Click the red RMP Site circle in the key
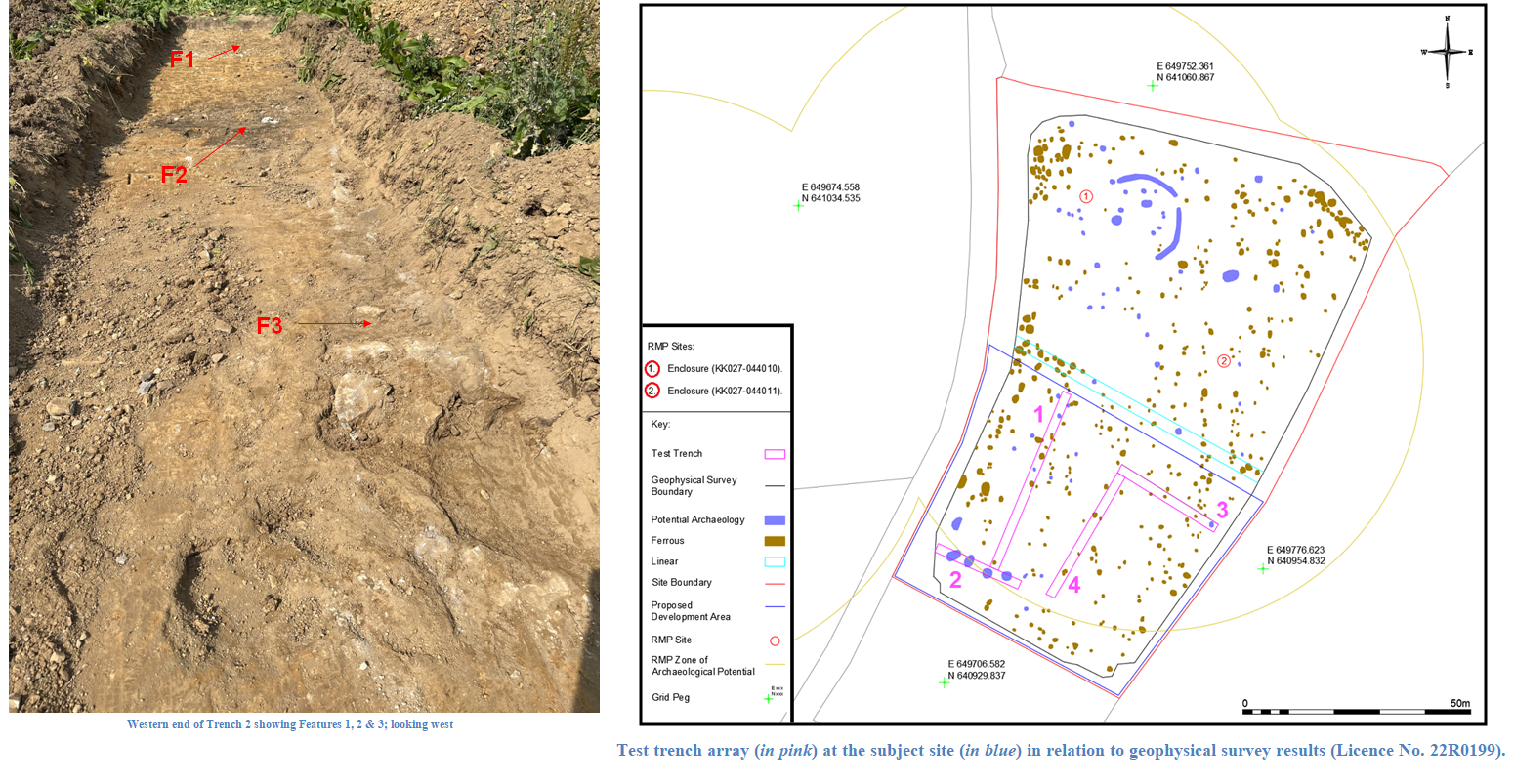The width and height of the screenshot is (1514, 784). click(x=775, y=640)
